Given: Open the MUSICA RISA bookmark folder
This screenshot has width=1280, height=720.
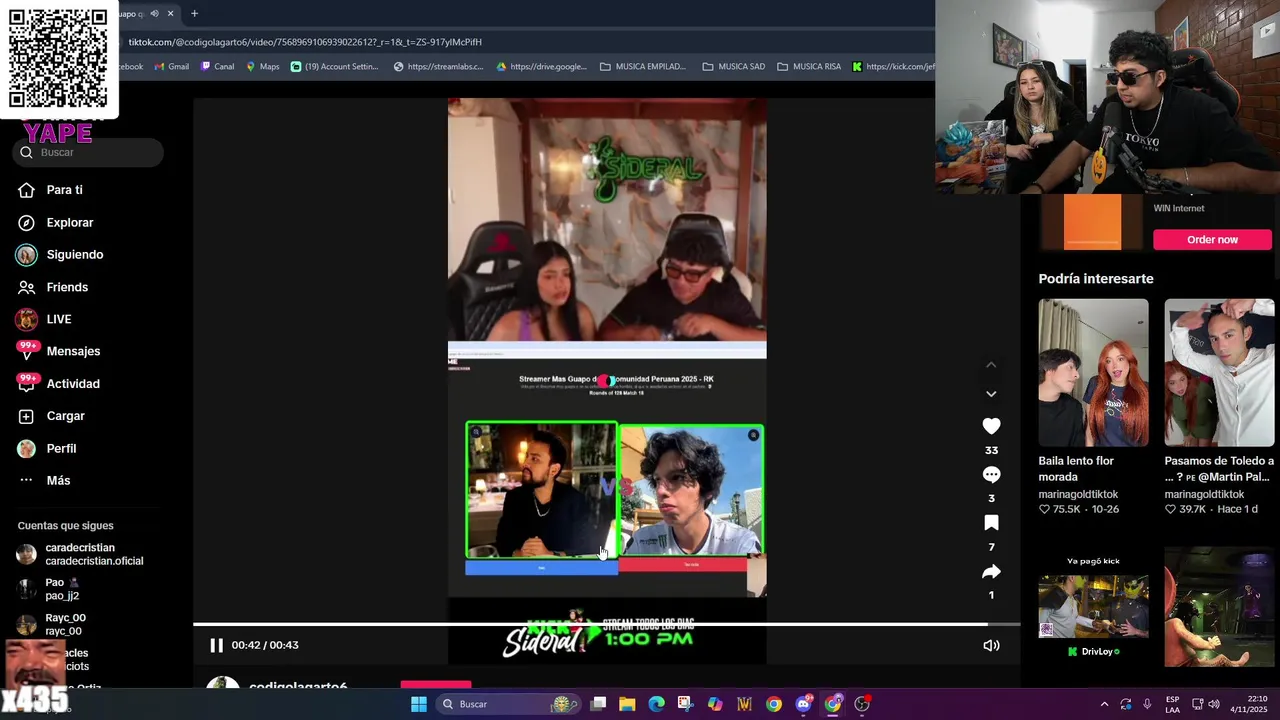Looking at the screenshot, I should point(810,67).
